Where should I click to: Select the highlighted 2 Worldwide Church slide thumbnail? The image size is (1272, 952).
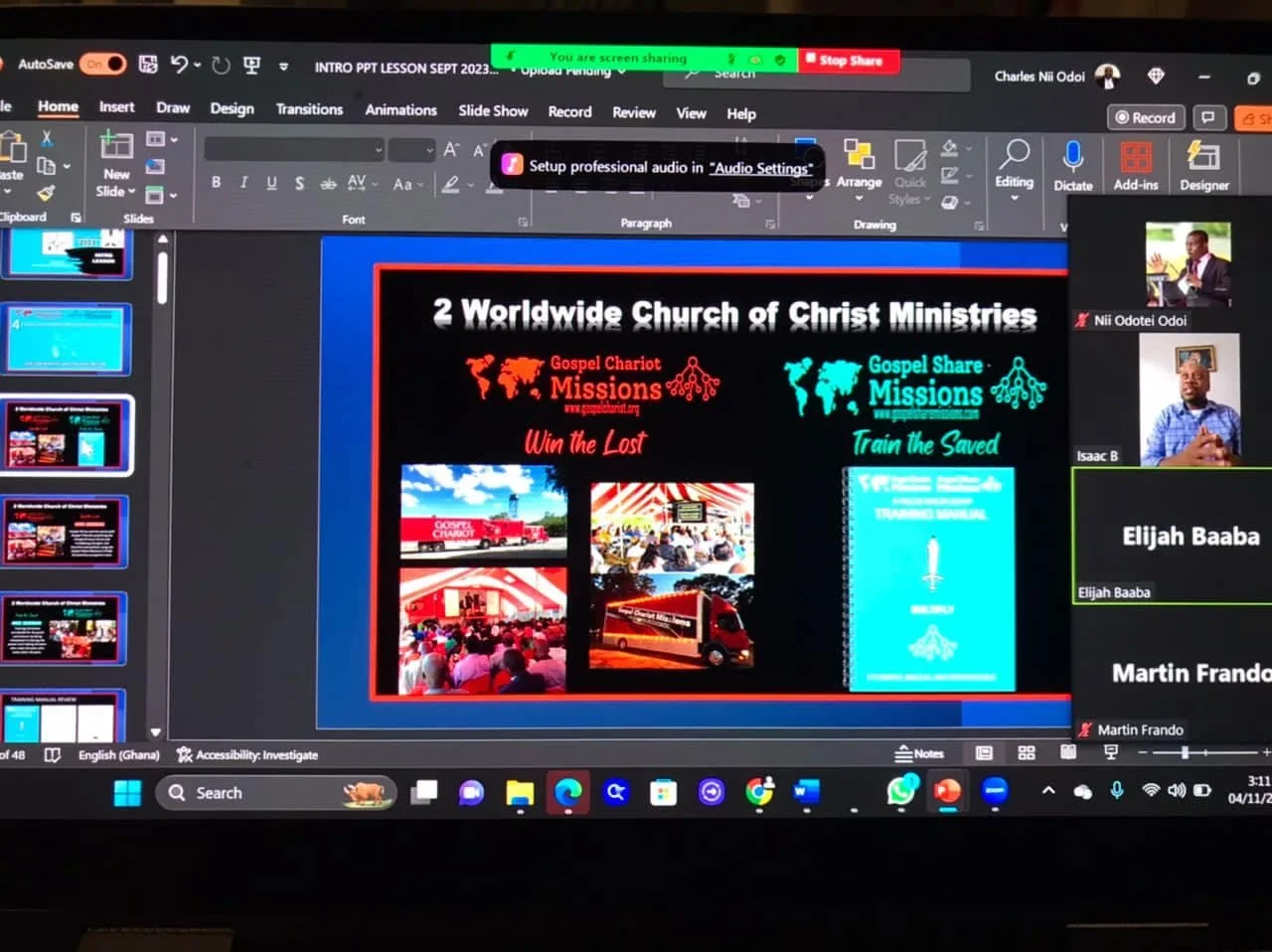pyautogui.click(x=66, y=435)
